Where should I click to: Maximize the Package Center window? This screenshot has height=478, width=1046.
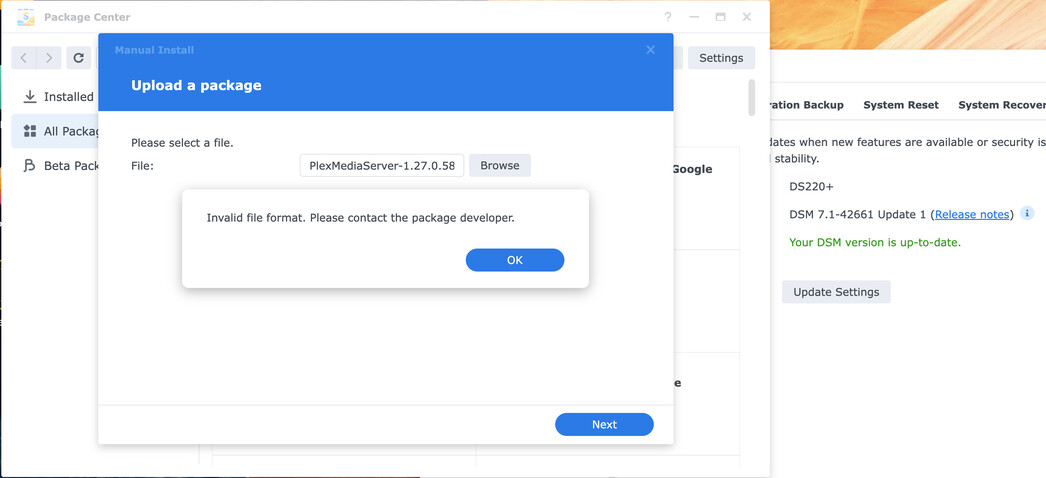coord(720,17)
